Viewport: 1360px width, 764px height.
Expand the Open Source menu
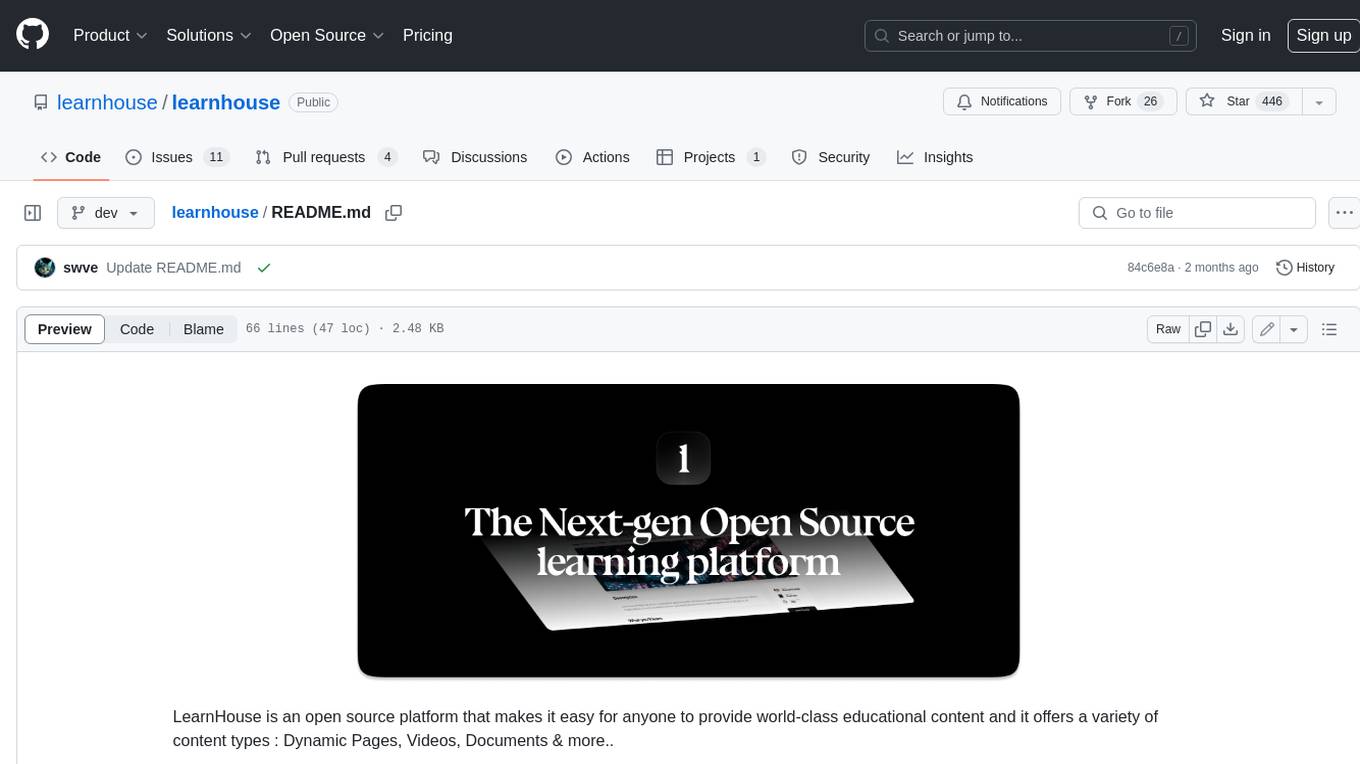pyautogui.click(x=327, y=35)
